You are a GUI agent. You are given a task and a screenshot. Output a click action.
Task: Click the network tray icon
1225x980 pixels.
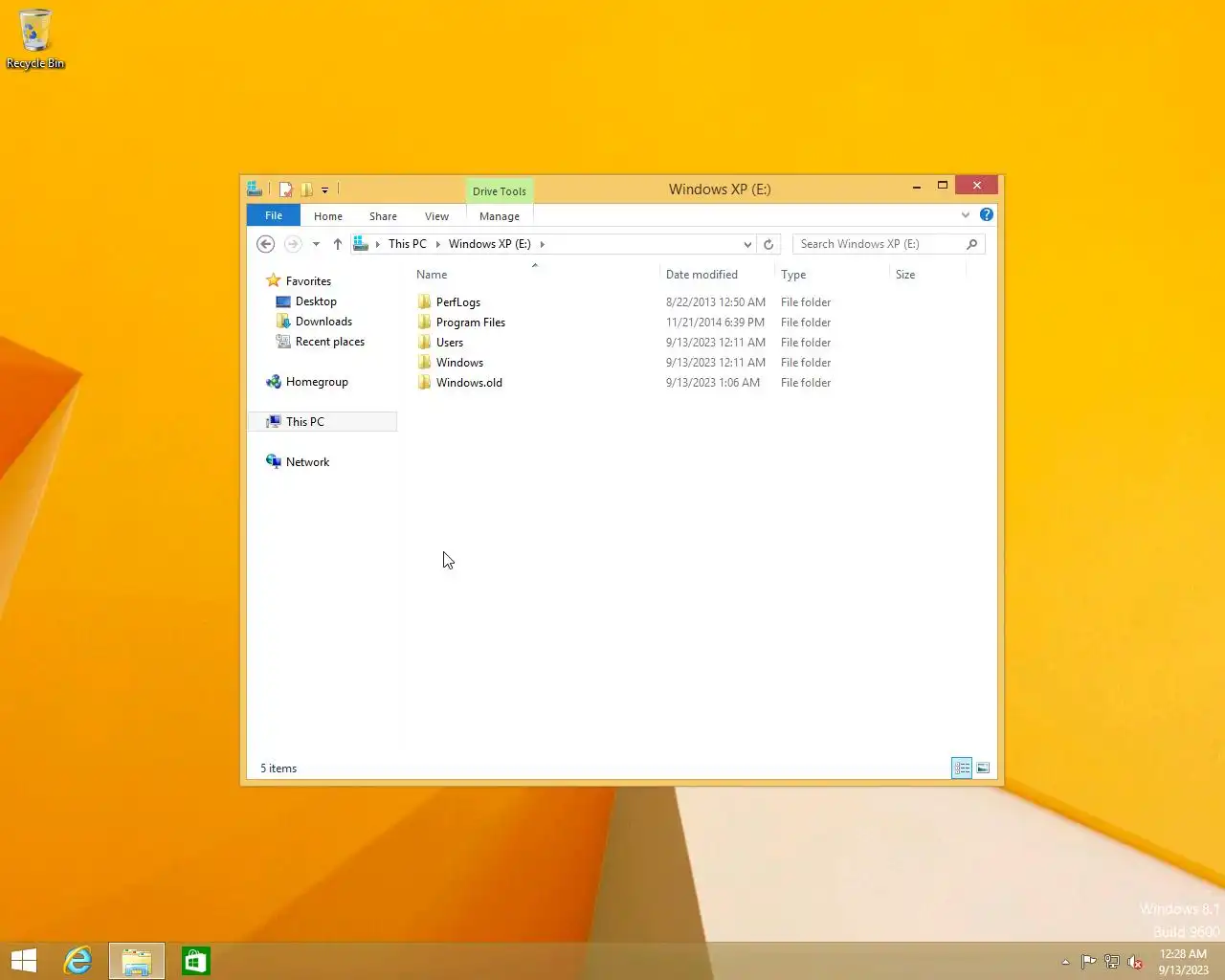(1112, 962)
